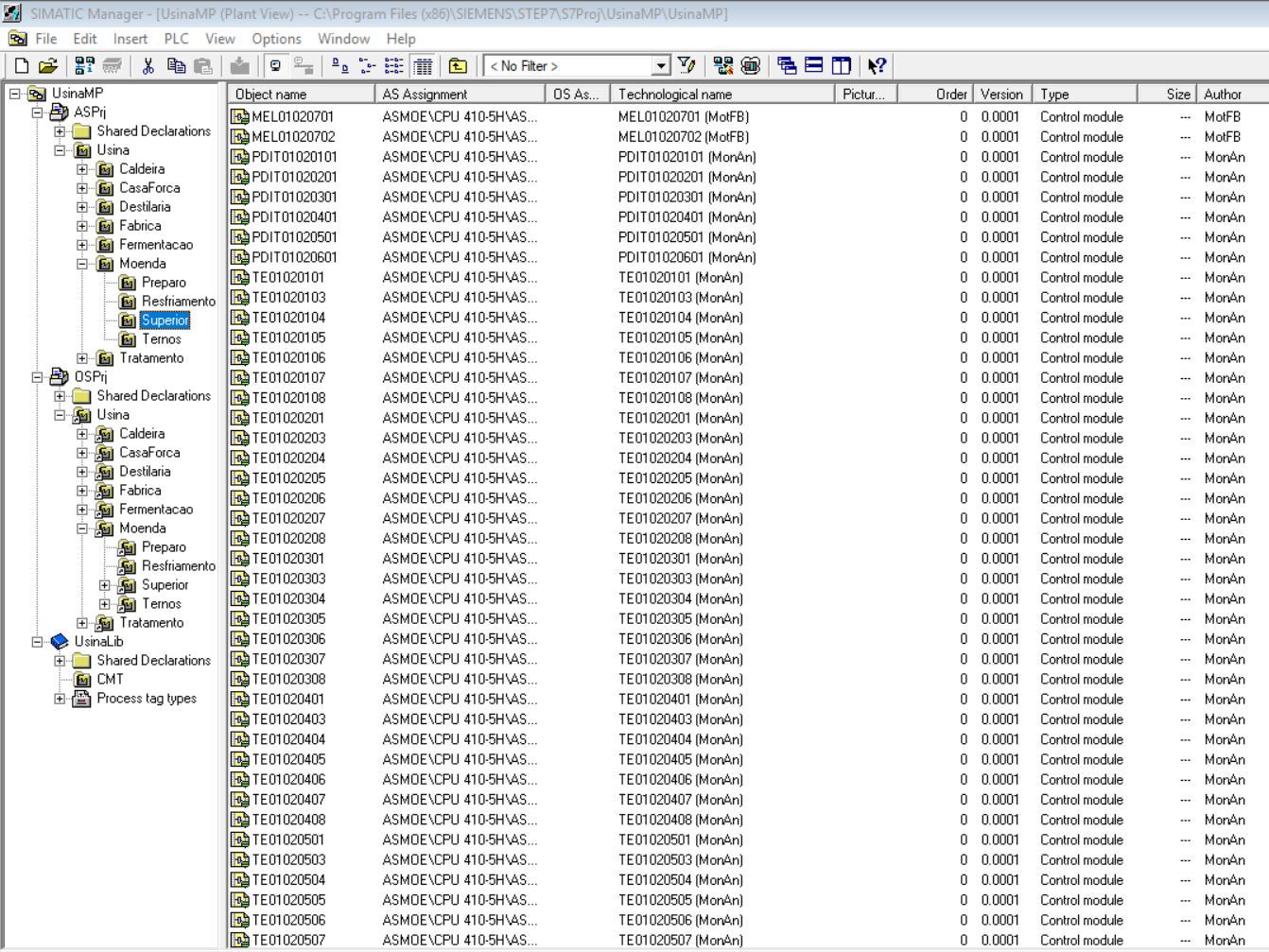Collapse the UsinaMP root node
This screenshot has height=952, width=1269.
(14, 94)
